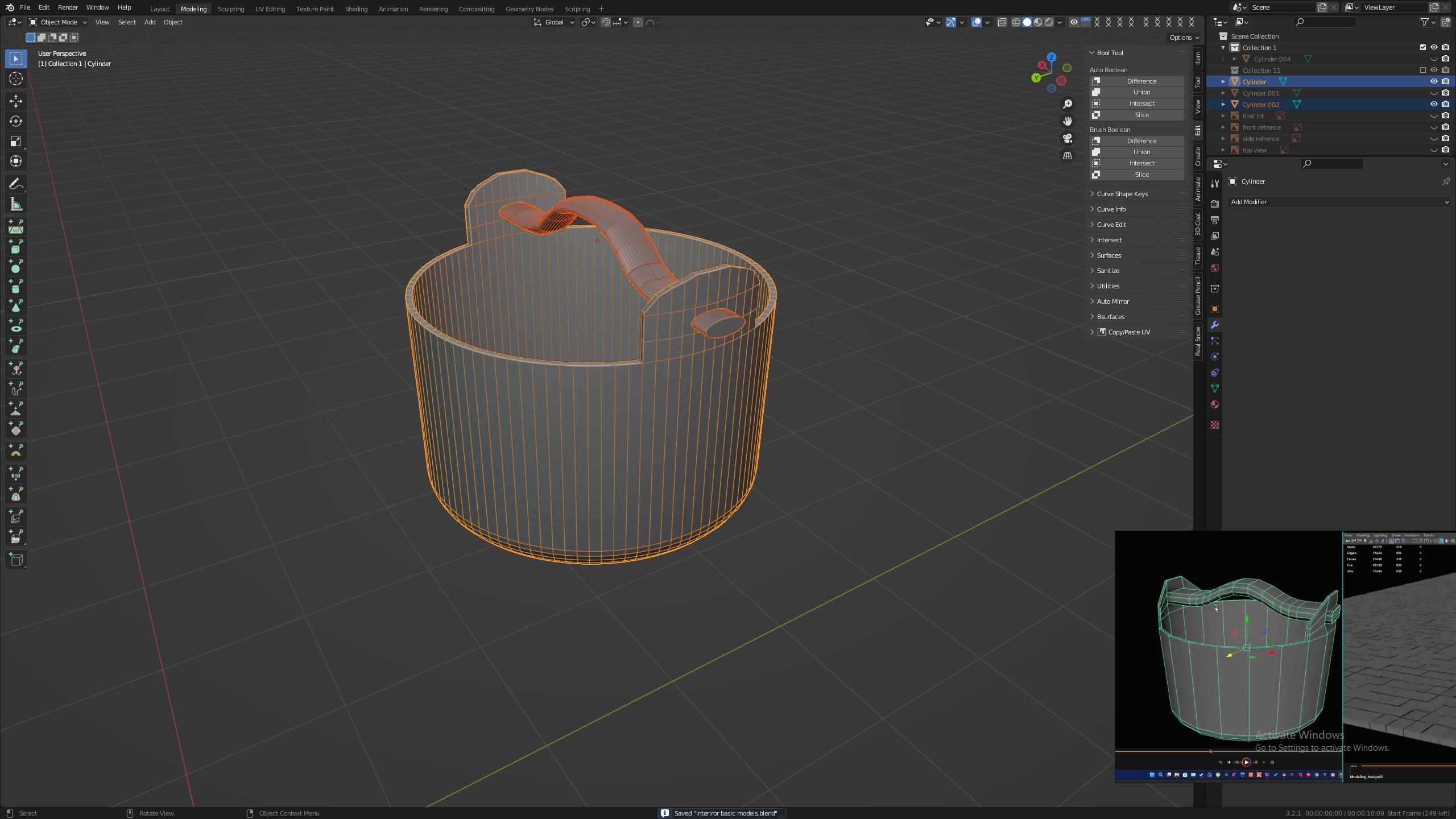Expand Auto Mirror panel
The height and width of the screenshot is (819, 1456).
coord(1112,301)
